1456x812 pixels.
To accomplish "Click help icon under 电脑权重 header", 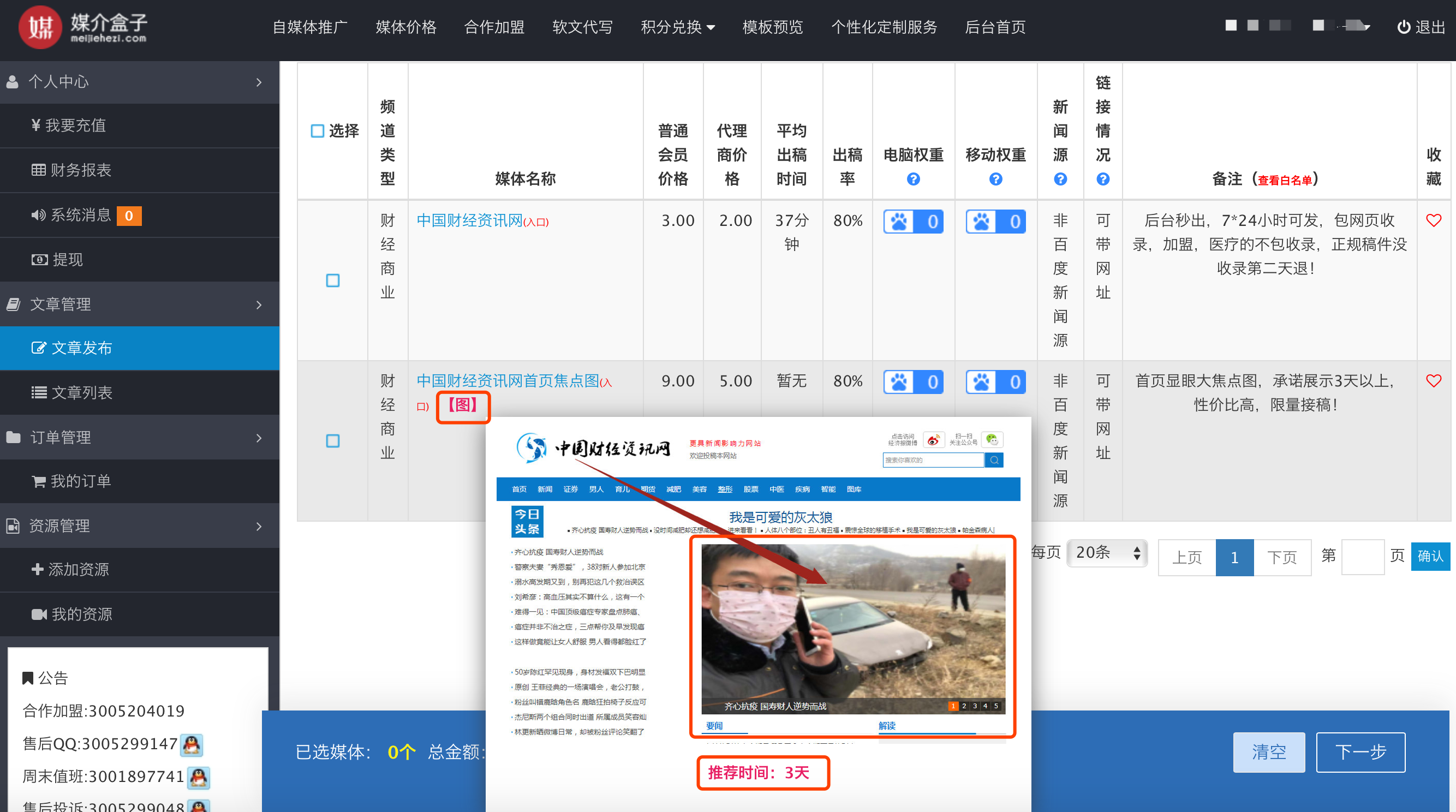I will click(913, 179).
